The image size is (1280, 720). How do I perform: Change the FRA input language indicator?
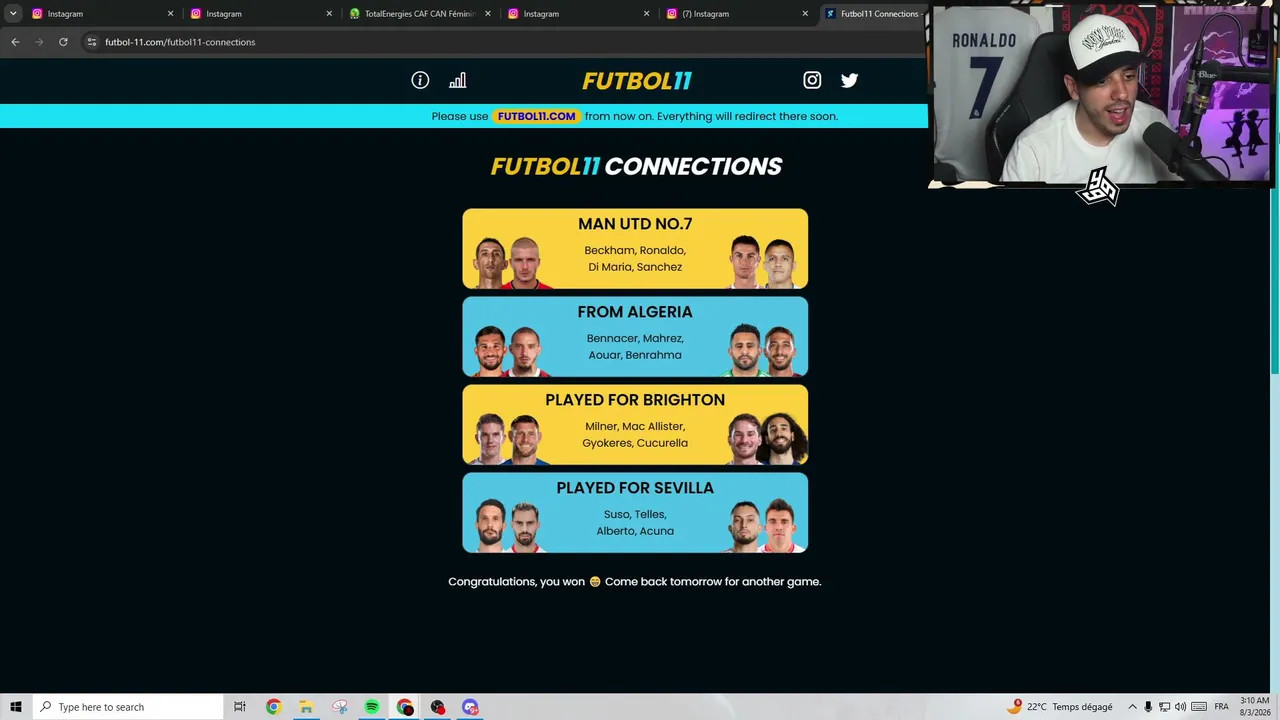[1221, 707]
